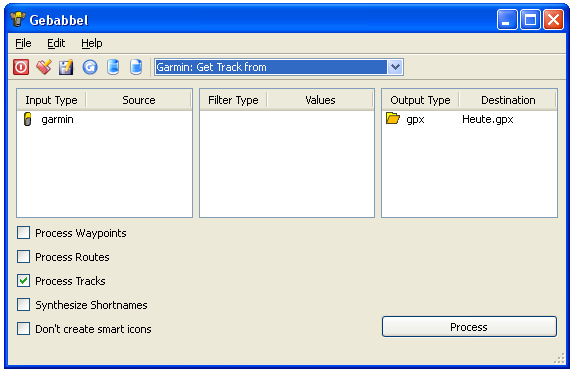Click the first blue cylinder toolbar icon

point(113,67)
